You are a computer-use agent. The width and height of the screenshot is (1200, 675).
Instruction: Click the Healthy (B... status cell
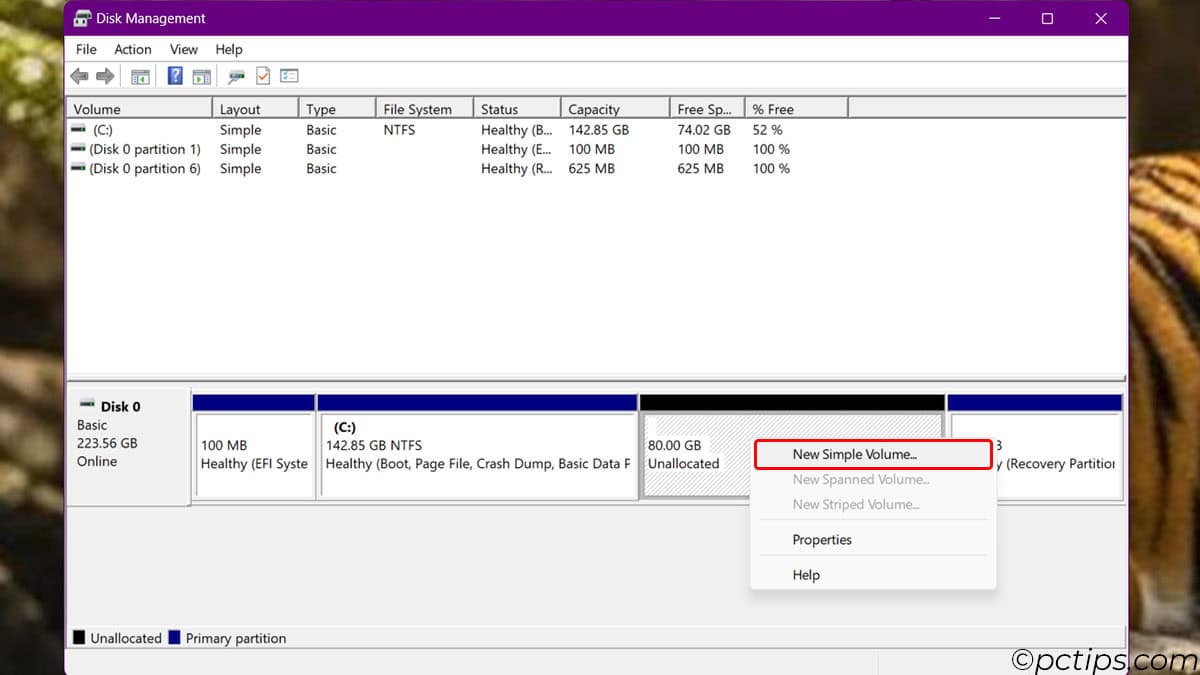pos(516,130)
